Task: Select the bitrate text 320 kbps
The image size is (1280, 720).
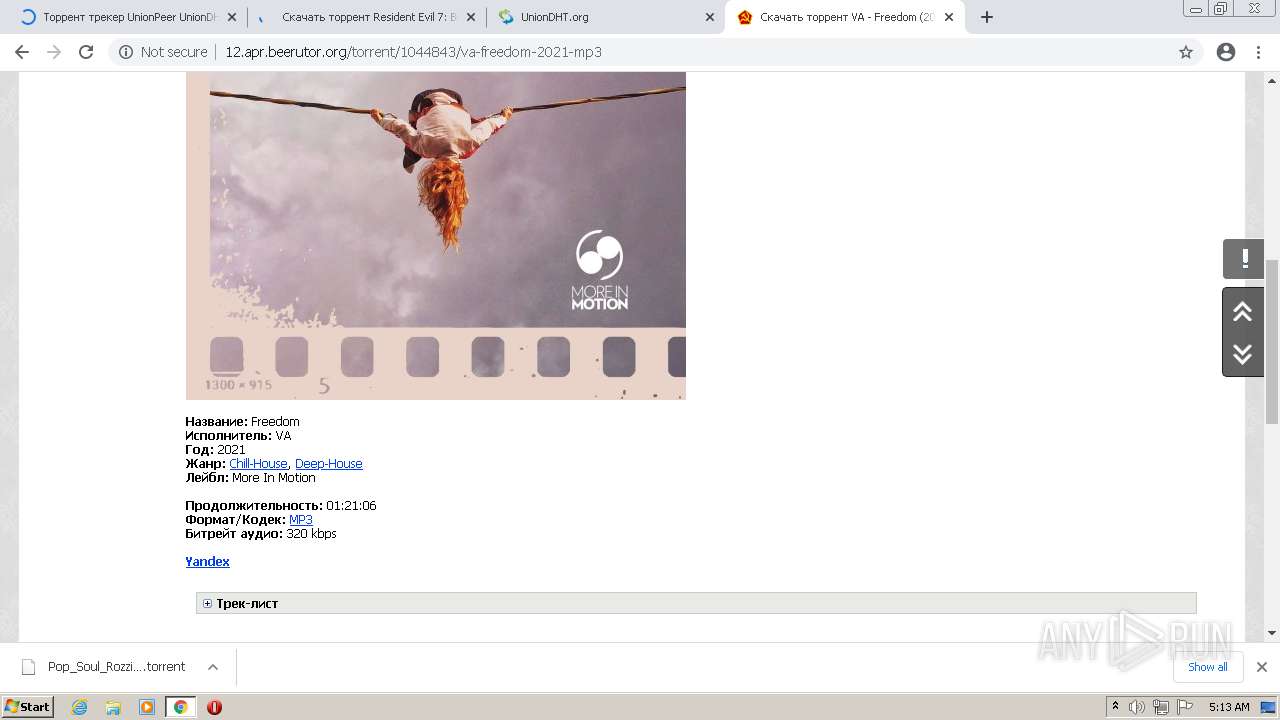Action: coord(311,534)
